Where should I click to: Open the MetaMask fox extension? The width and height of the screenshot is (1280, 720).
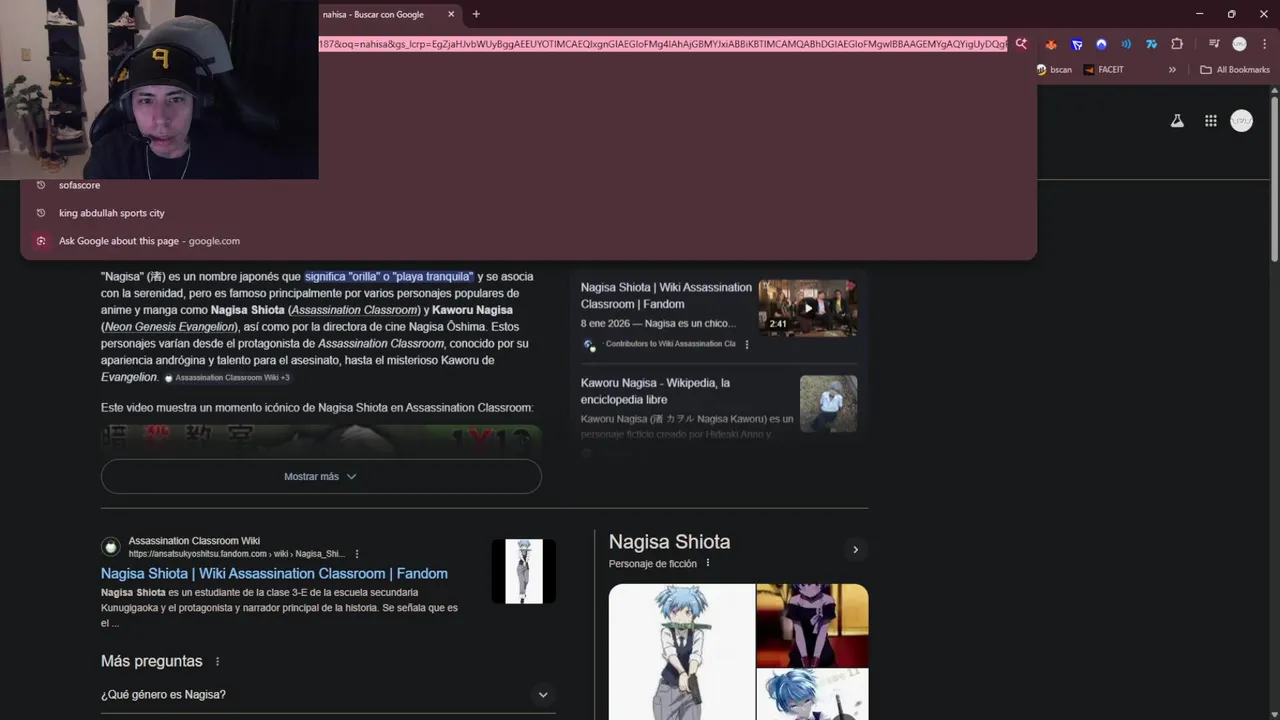click(1051, 44)
